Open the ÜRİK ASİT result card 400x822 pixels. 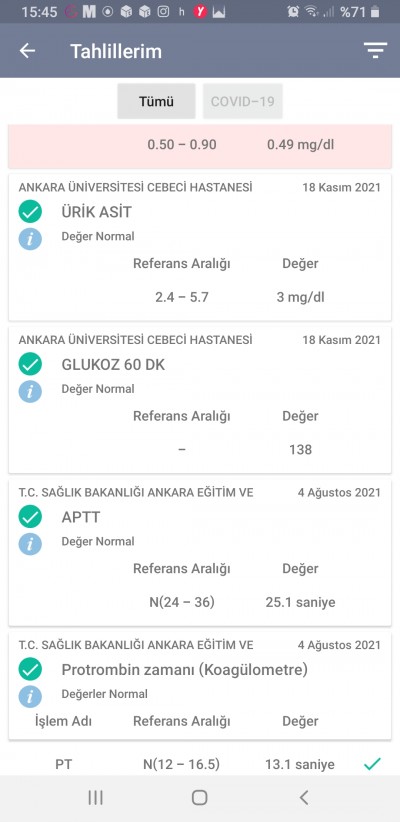point(200,247)
